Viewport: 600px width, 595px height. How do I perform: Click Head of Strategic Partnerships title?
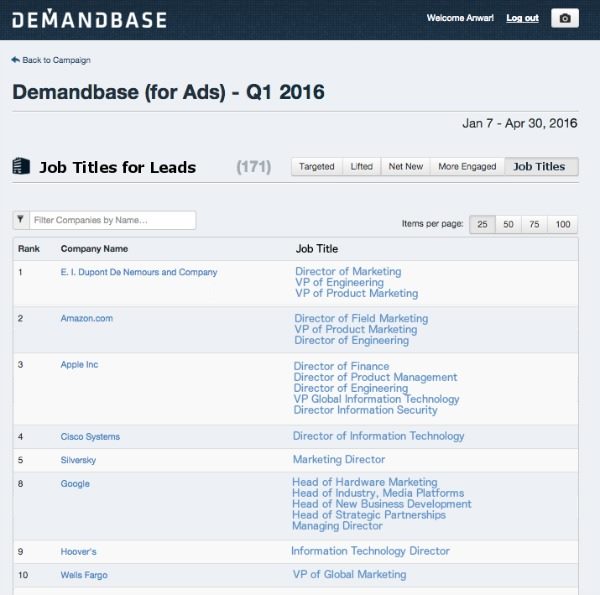tap(369, 515)
